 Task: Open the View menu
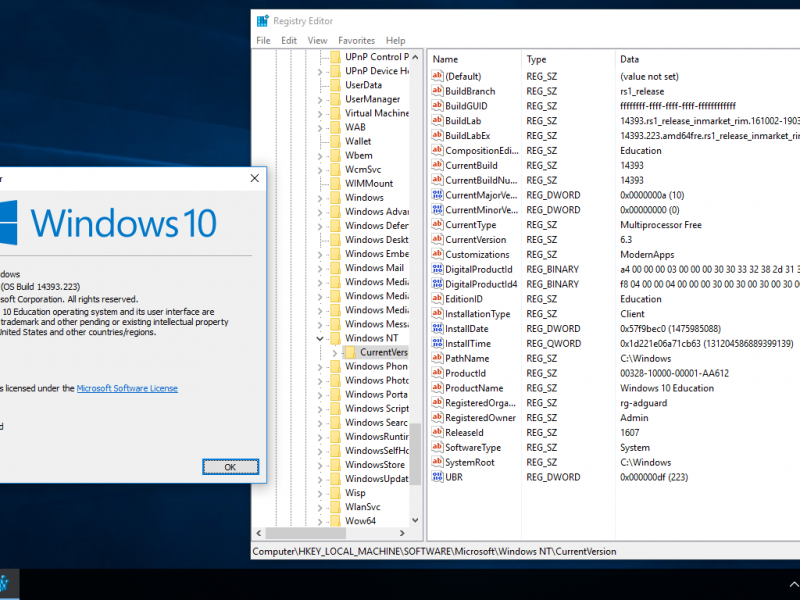[317, 40]
